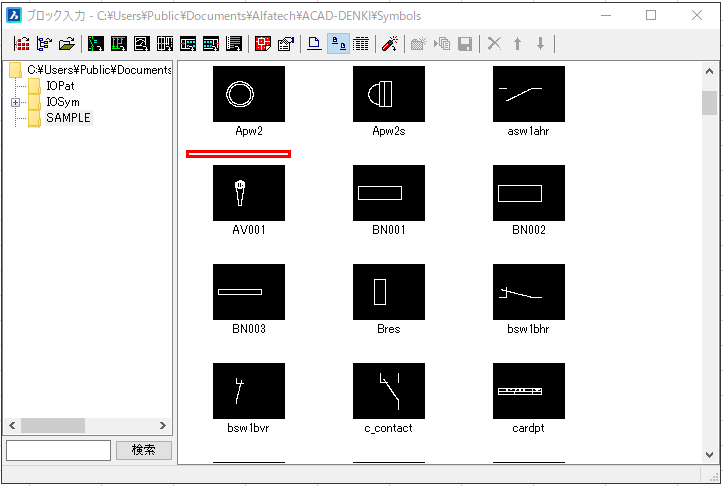Click the grayed new block toolbar icon

[419, 44]
